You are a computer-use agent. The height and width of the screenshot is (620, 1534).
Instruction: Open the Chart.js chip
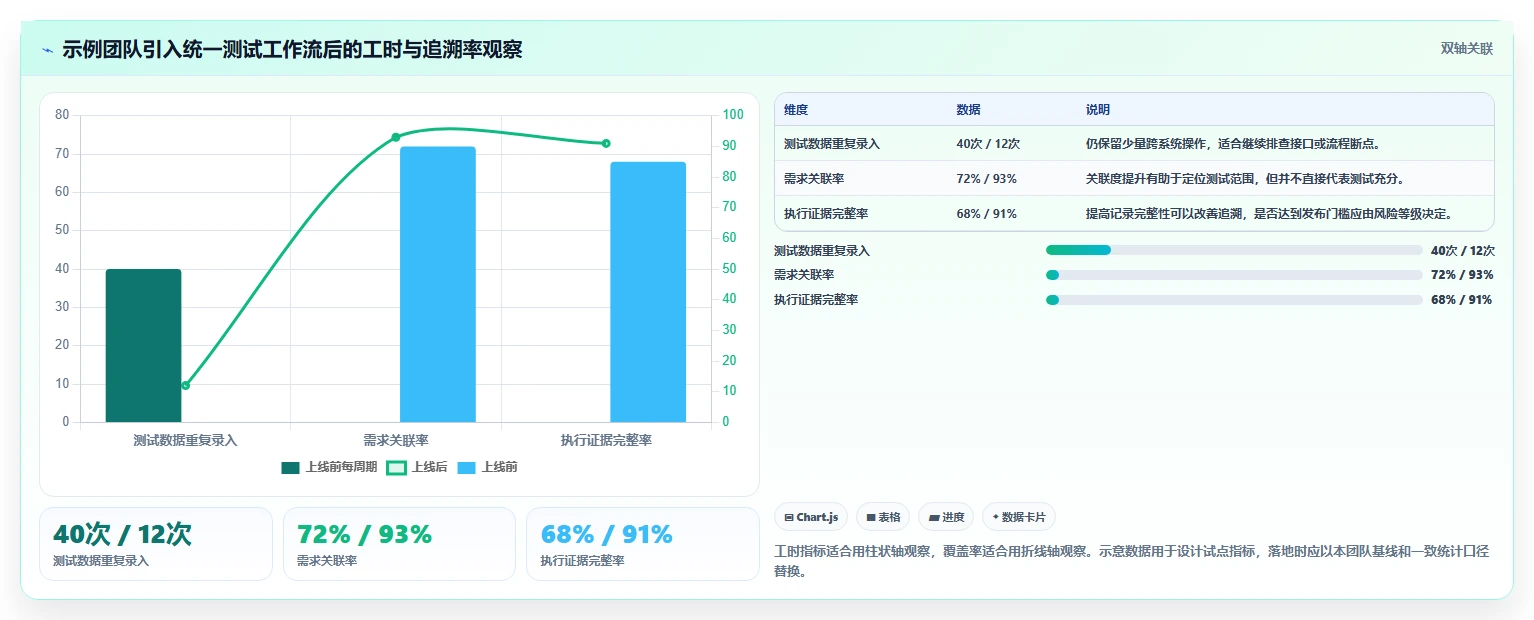pyautogui.click(x=811, y=517)
